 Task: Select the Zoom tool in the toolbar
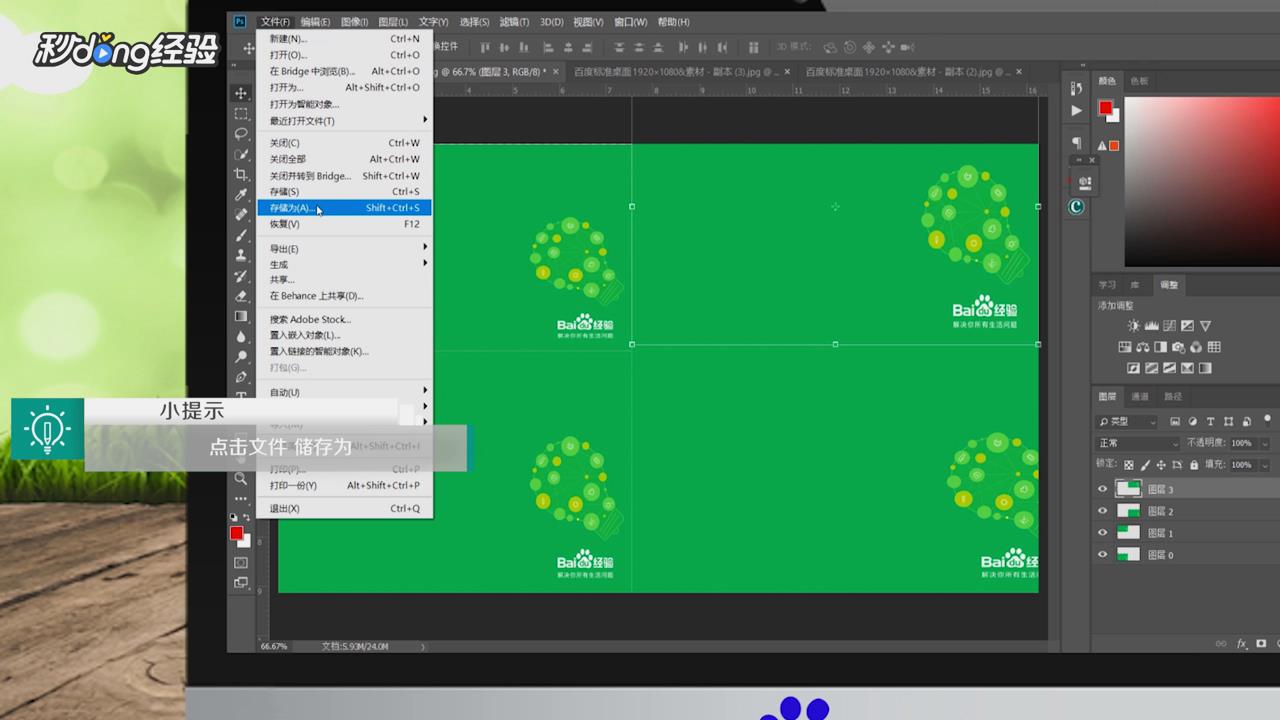241,479
